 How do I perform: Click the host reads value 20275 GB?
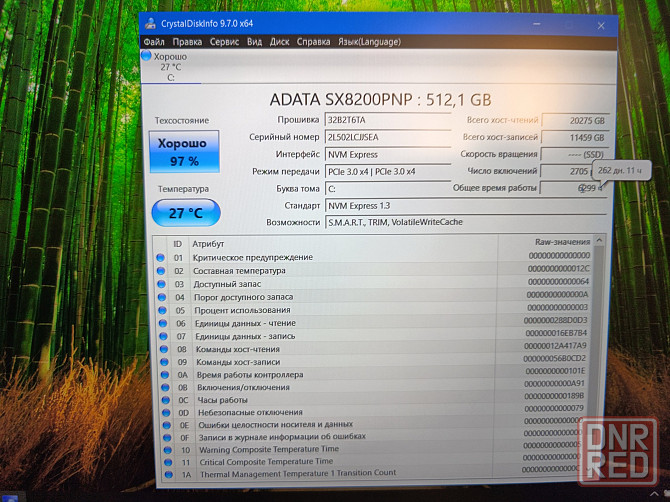pos(575,120)
